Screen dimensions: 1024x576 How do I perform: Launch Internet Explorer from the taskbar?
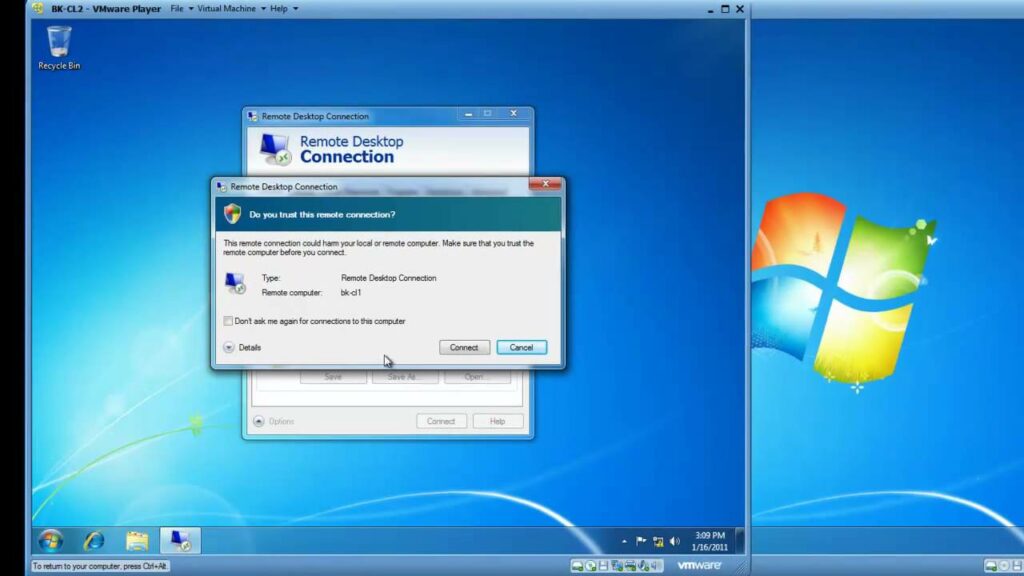[94, 540]
